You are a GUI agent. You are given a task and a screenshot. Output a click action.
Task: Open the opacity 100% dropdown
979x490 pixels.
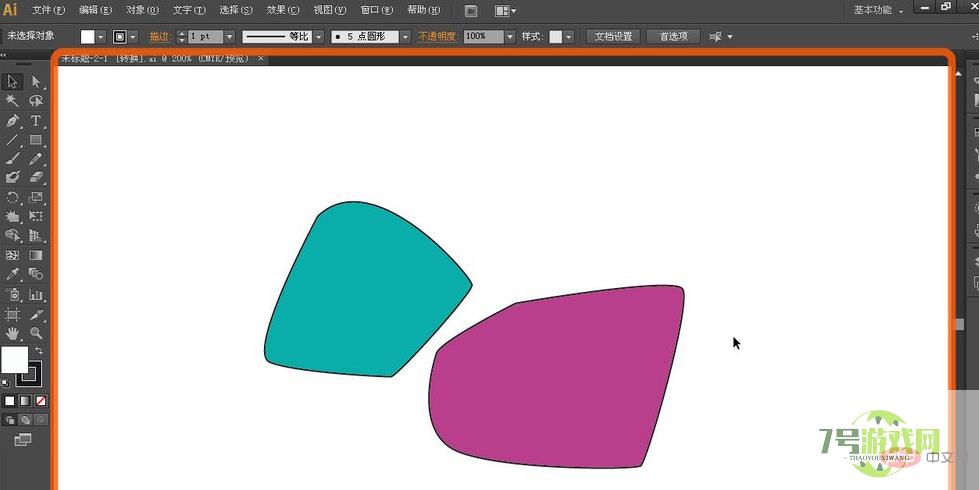pyautogui.click(x=509, y=37)
